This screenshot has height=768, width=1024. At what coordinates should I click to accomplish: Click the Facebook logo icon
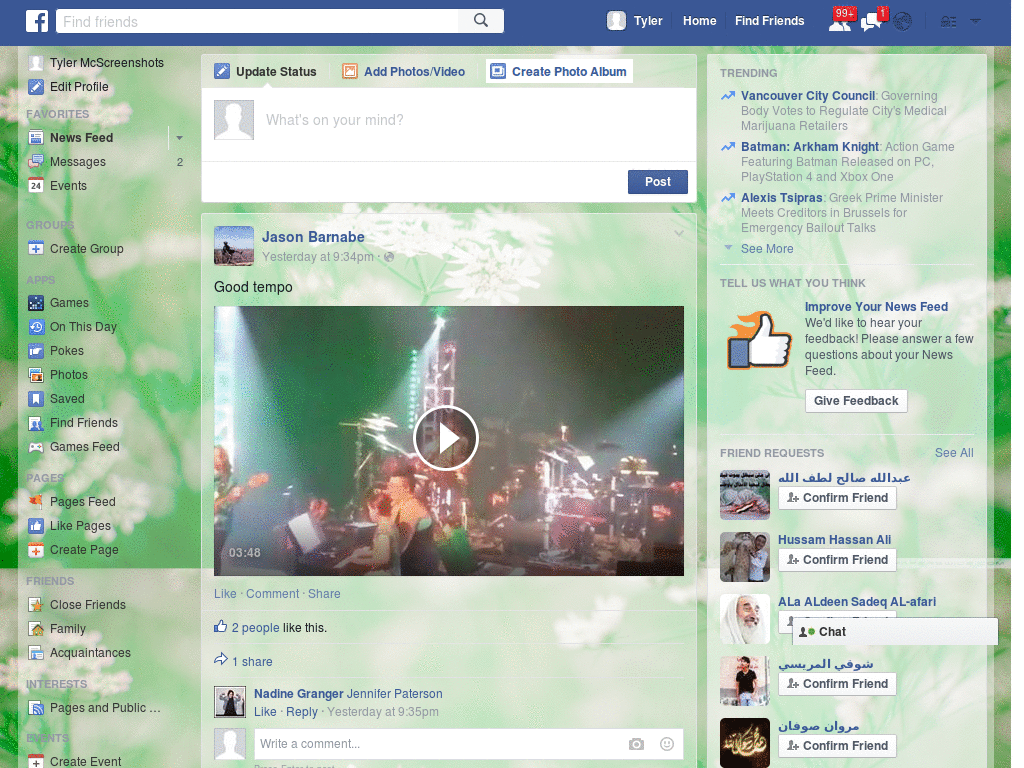(37, 21)
